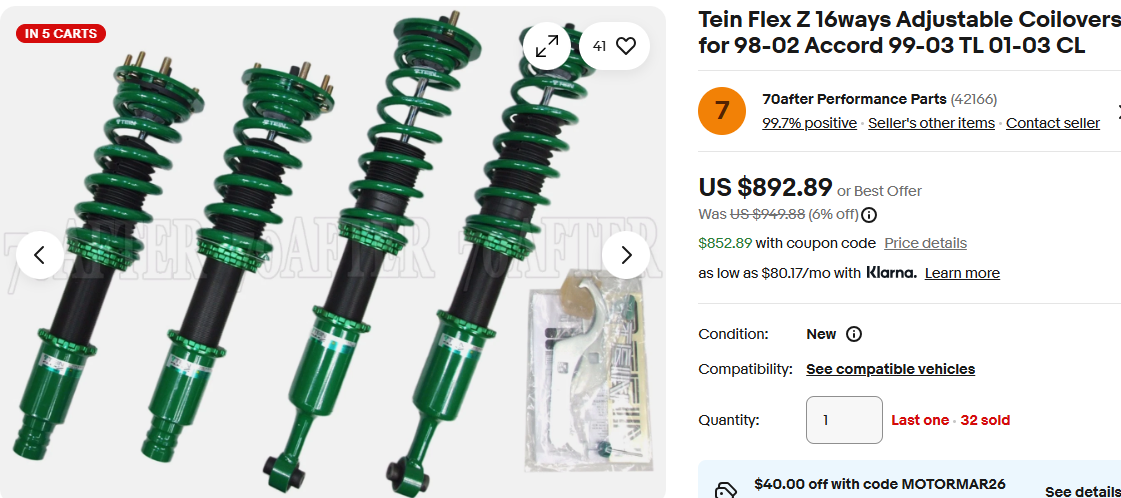View Seller's other items
The width and height of the screenshot is (1121, 498).
932,123
